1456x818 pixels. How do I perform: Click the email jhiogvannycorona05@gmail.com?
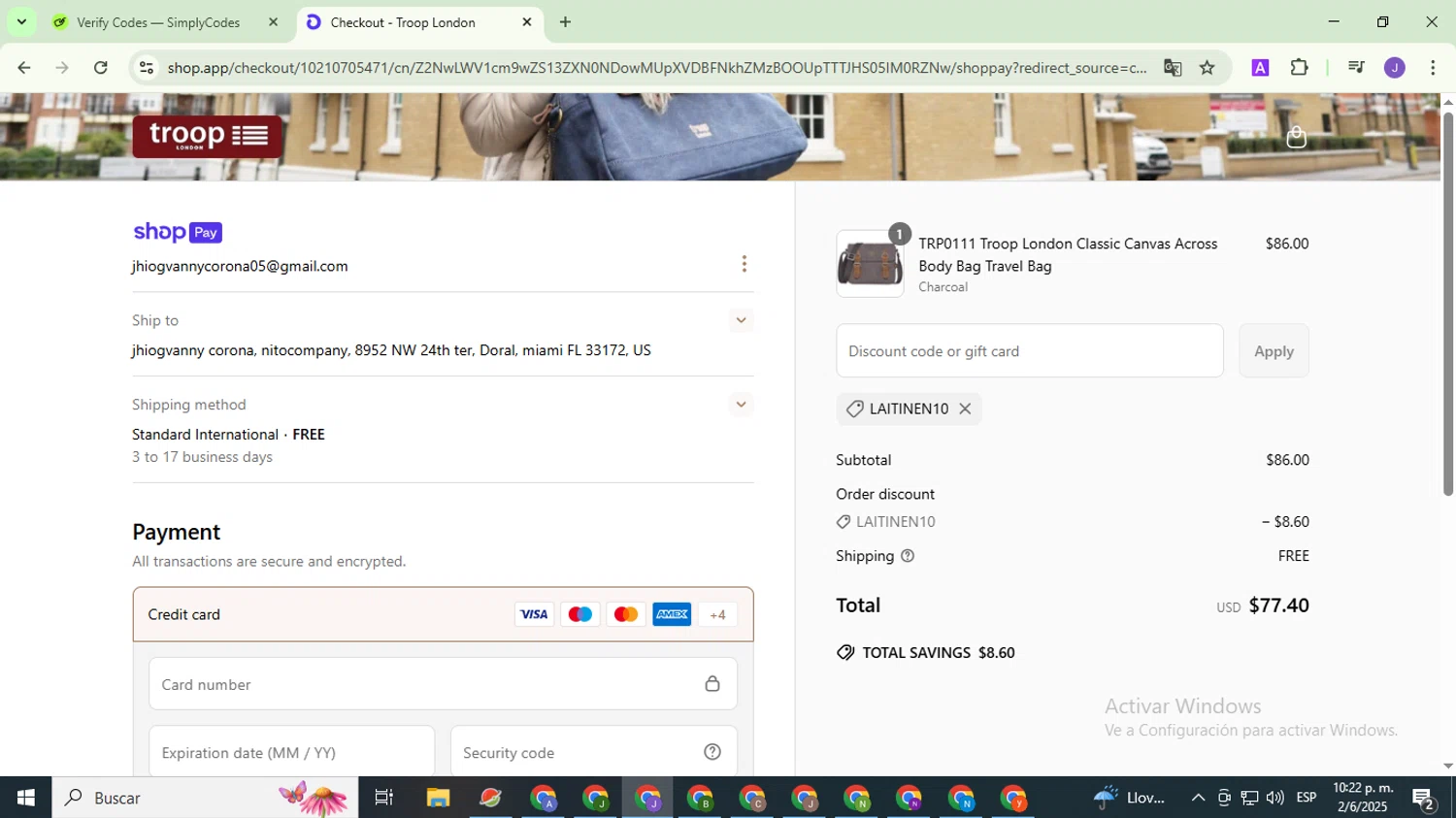pos(240,266)
